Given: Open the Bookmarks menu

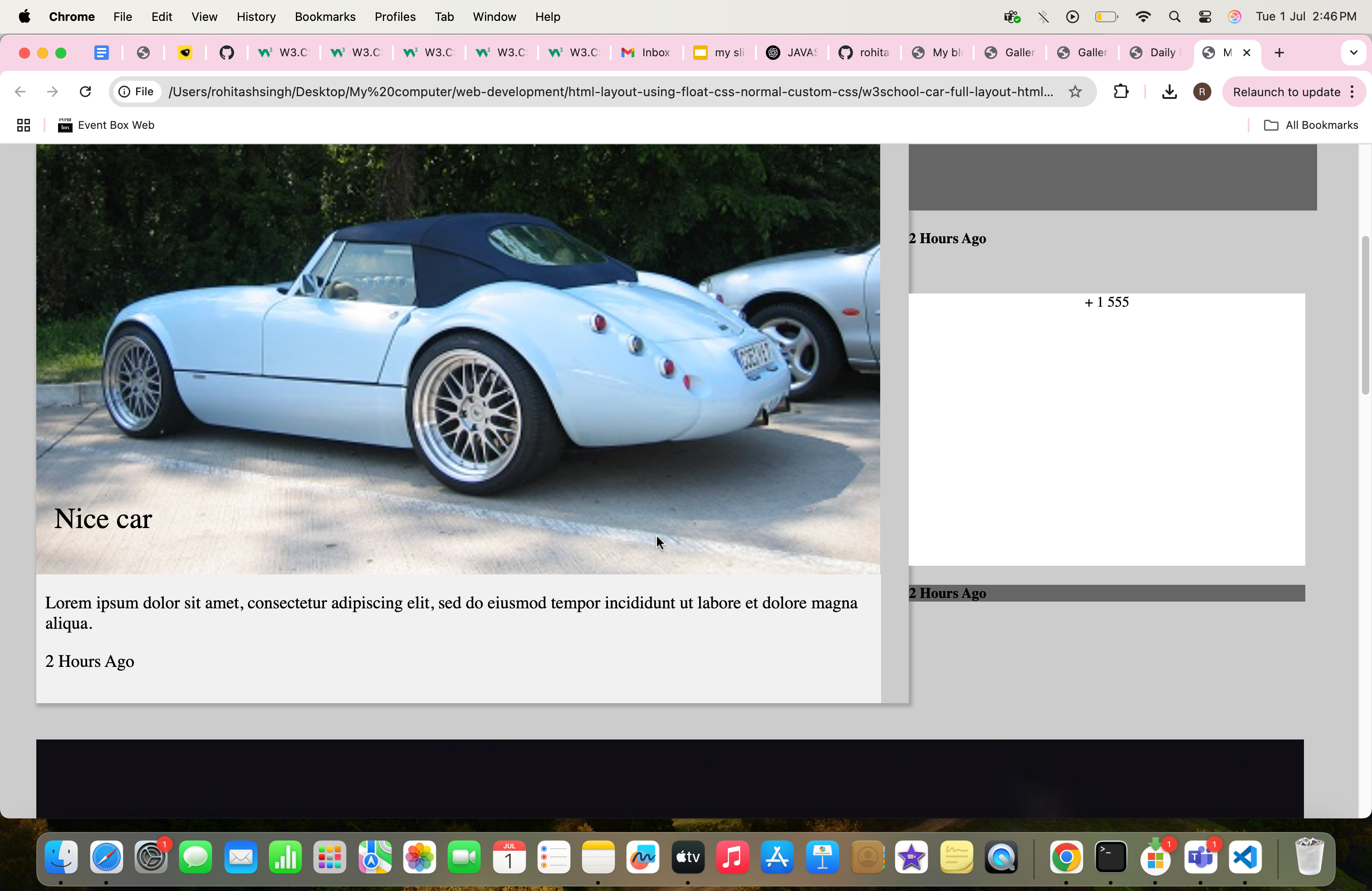Looking at the screenshot, I should [x=324, y=17].
